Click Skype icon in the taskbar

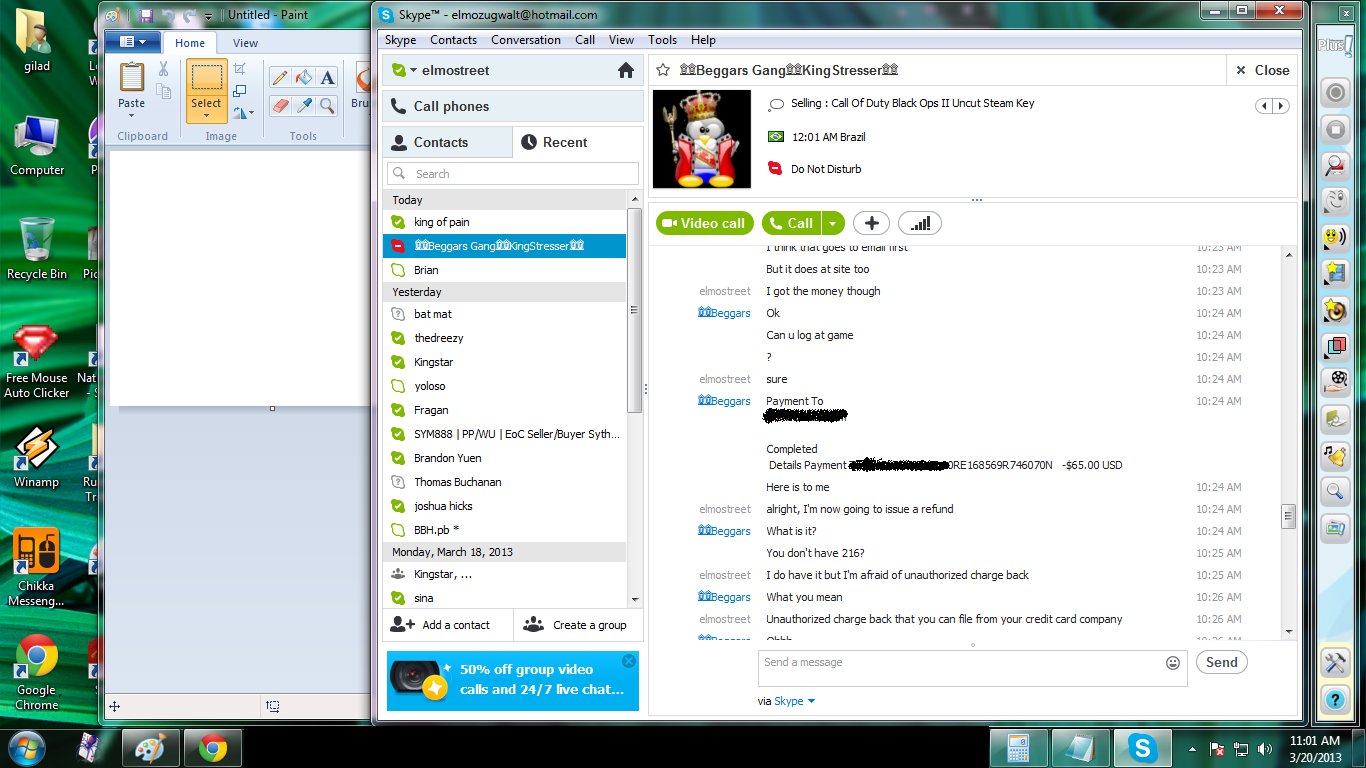point(1141,747)
